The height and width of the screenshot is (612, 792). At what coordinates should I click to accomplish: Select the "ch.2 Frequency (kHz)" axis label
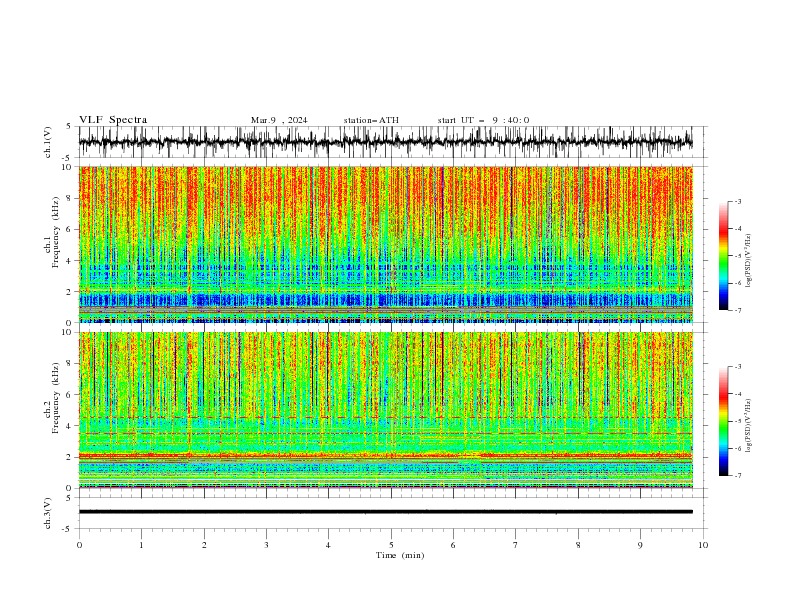click(52, 398)
